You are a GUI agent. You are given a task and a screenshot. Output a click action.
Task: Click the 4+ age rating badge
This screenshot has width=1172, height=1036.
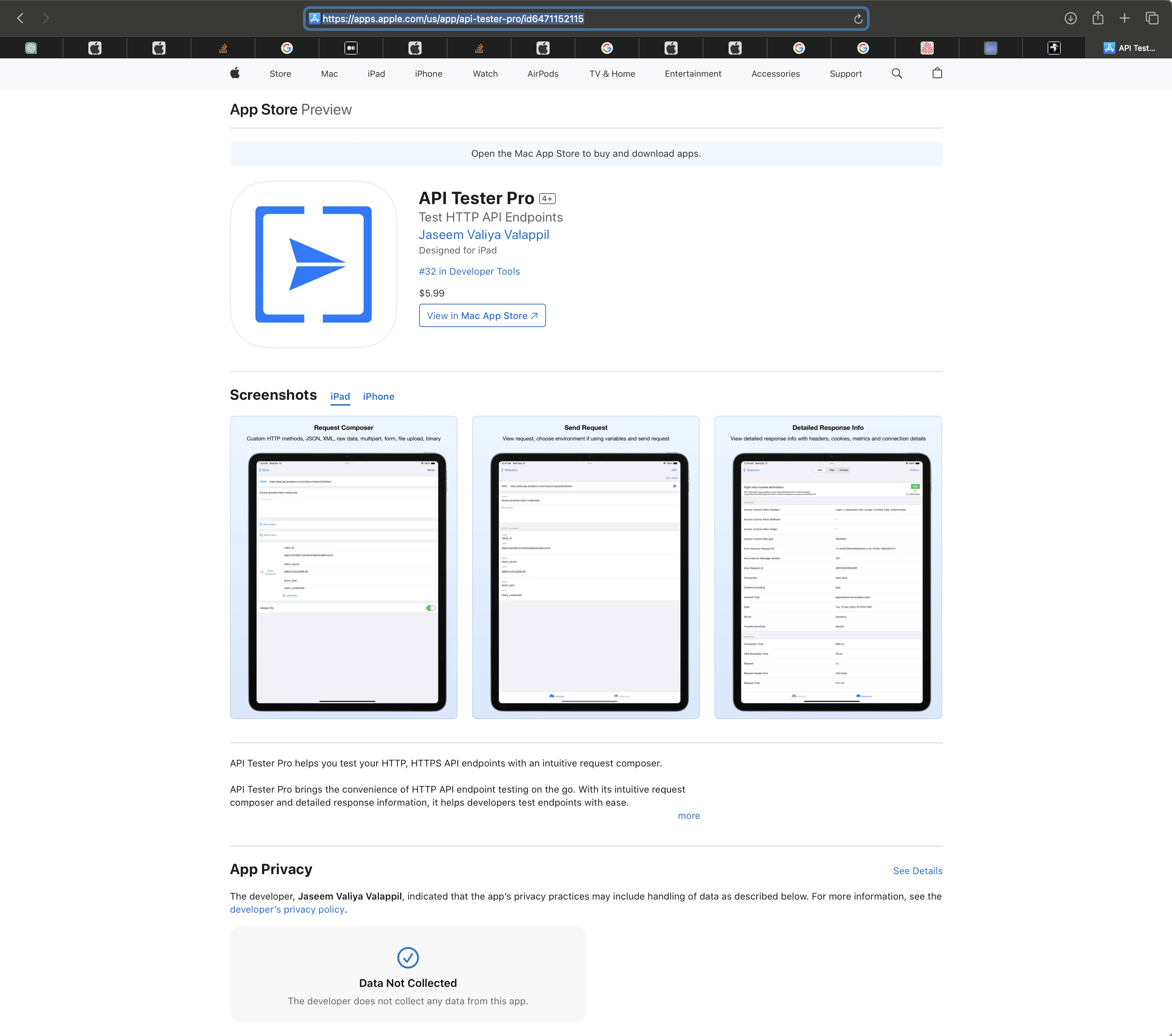[x=547, y=199]
